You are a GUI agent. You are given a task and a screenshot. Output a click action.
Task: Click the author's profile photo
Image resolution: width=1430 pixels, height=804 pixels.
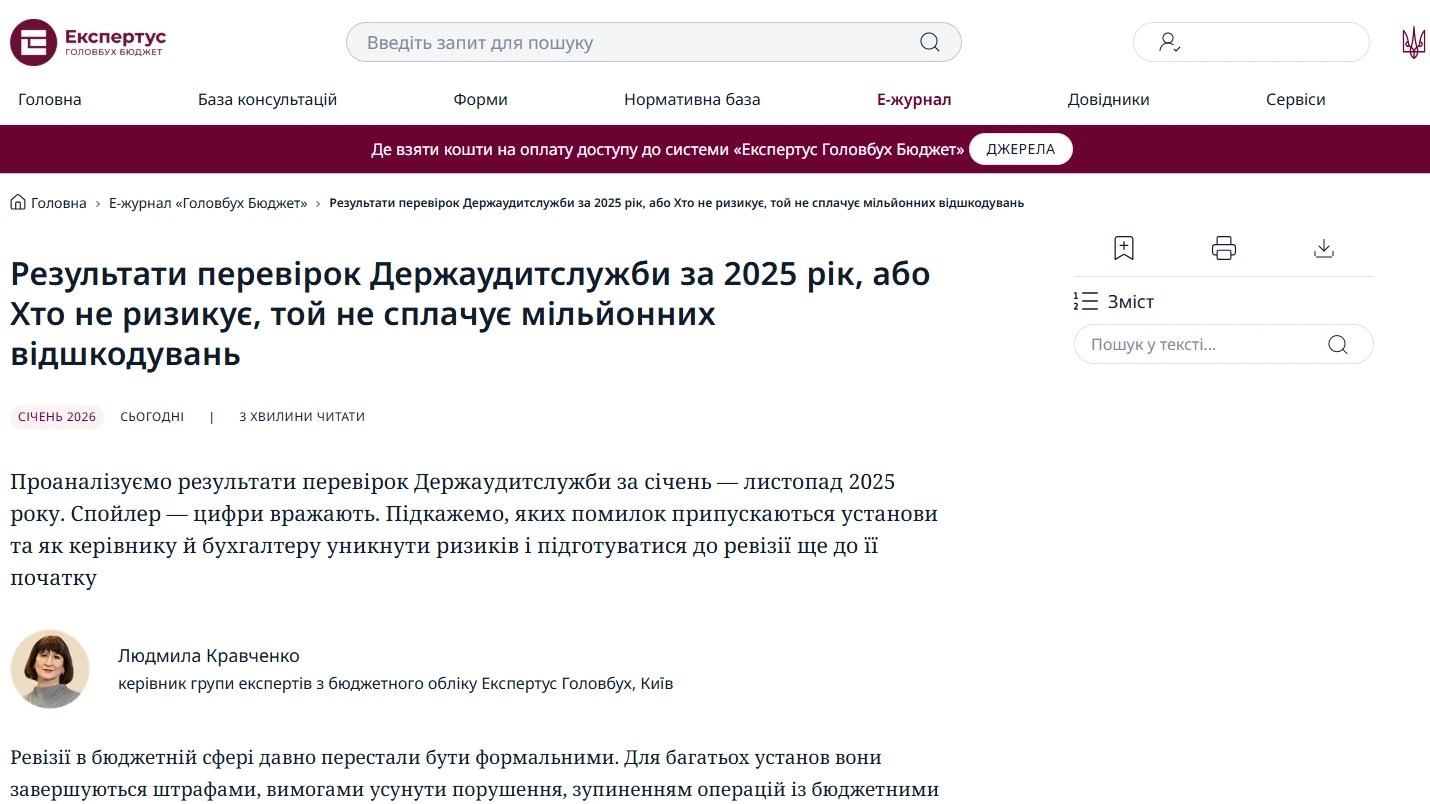[50, 668]
